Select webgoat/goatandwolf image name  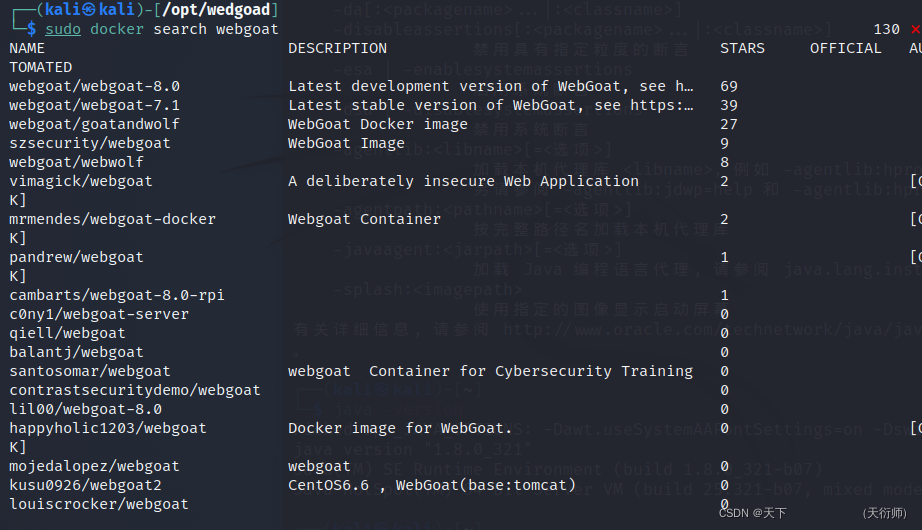95,124
